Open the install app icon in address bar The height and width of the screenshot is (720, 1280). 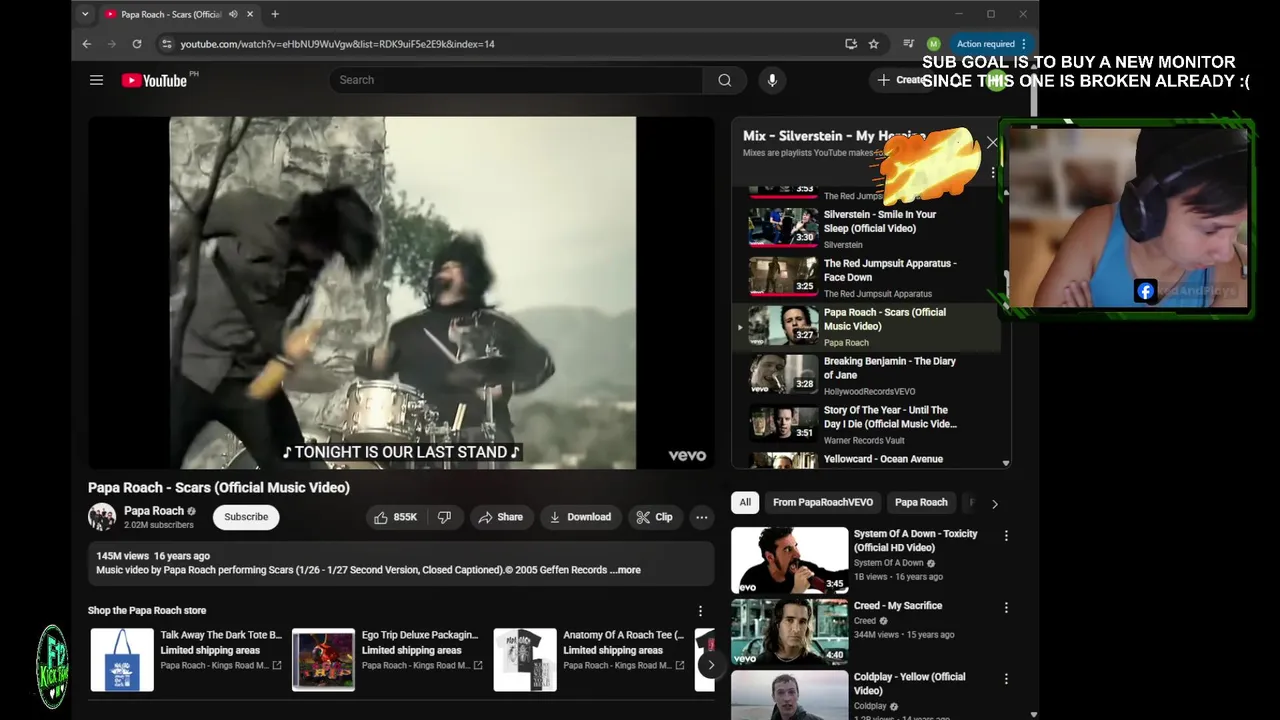pyautogui.click(x=850, y=44)
